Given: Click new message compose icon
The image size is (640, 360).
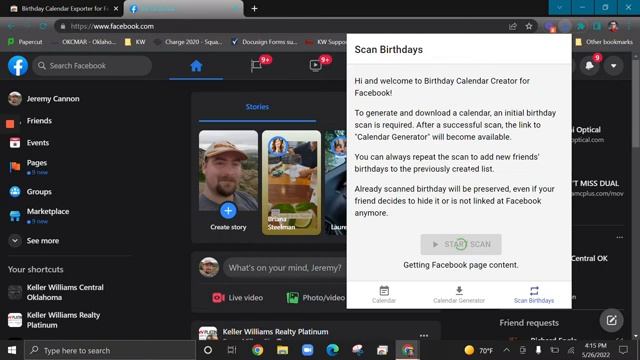Looking at the screenshot, I should pyautogui.click(x=611, y=320).
